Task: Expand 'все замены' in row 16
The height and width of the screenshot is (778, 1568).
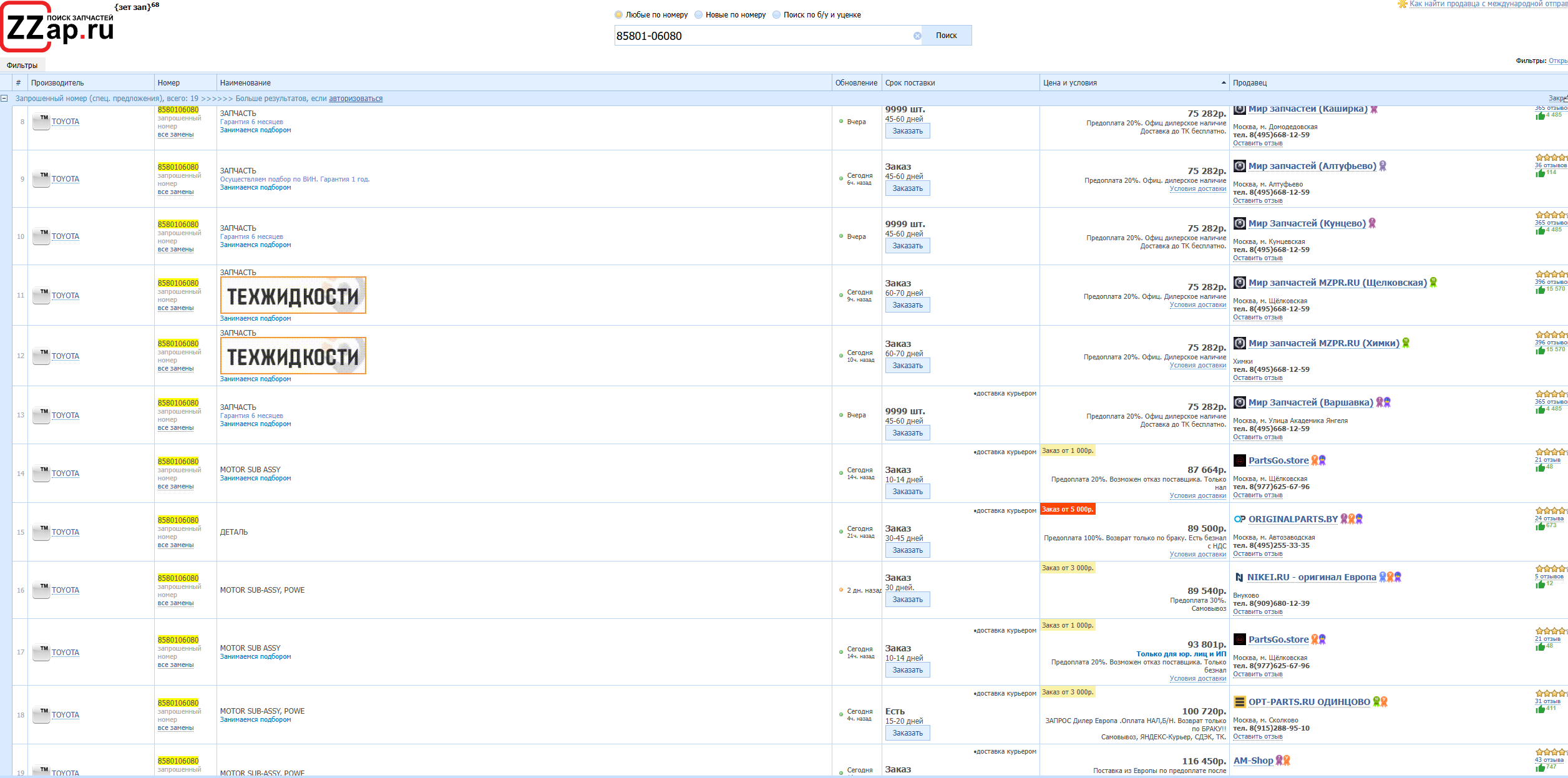Action: click(175, 603)
